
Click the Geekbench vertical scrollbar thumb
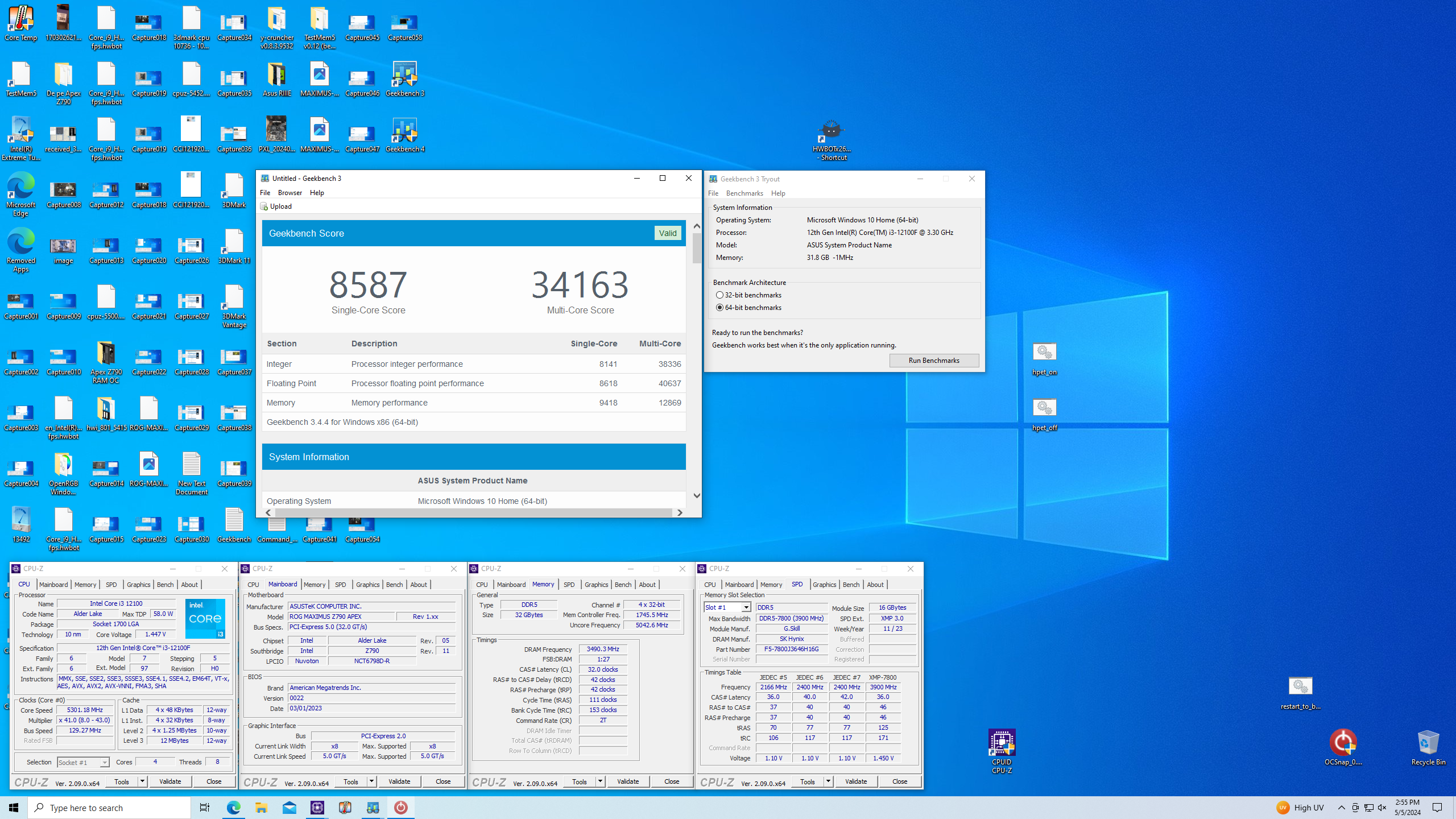(697, 248)
